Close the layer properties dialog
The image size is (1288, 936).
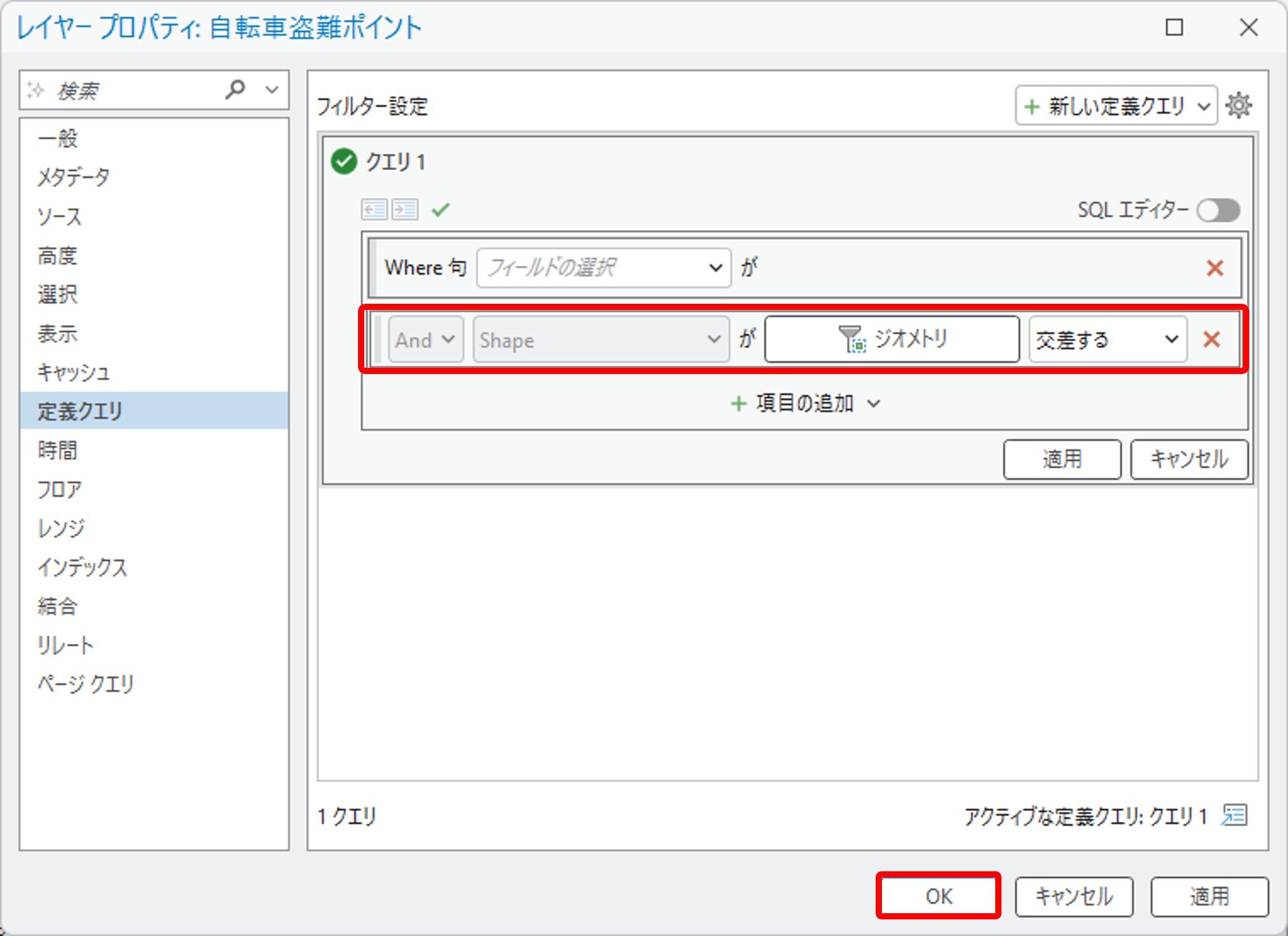pos(1249,27)
